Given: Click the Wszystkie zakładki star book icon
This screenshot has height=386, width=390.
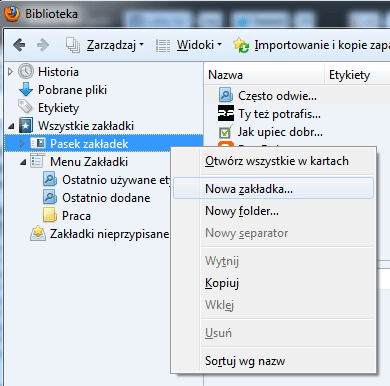Looking at the screenshot, I should click(26, 126).
